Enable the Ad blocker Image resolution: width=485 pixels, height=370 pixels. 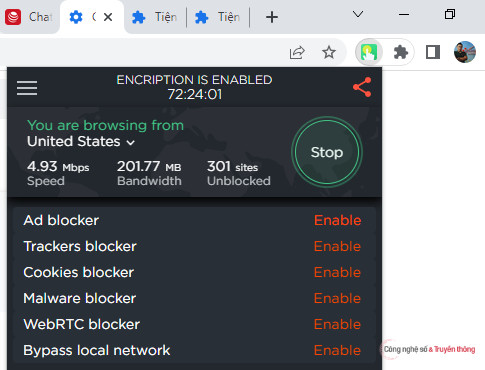[x=337, y=220]
